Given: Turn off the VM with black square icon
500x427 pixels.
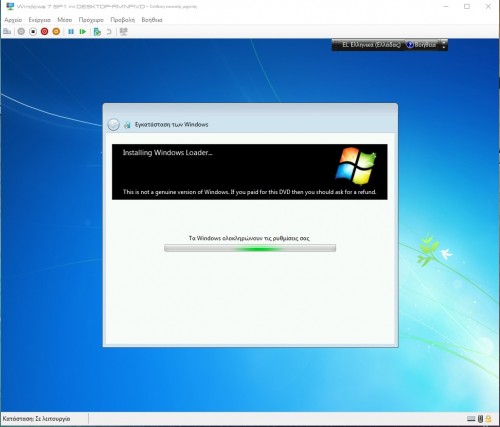Looking at the screenshot, I should click(33, 32).
